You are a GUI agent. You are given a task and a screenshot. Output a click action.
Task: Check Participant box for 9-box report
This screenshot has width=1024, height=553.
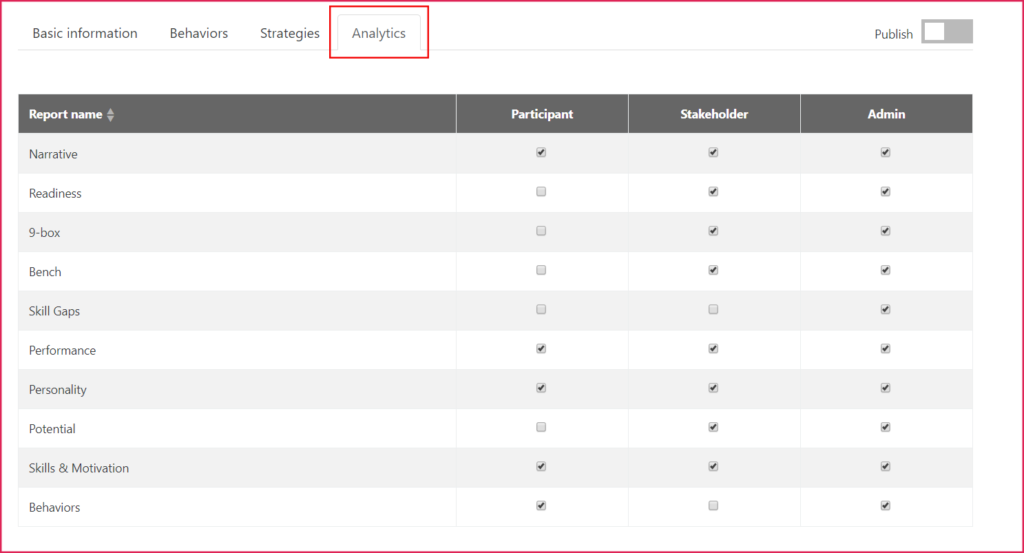541,231
